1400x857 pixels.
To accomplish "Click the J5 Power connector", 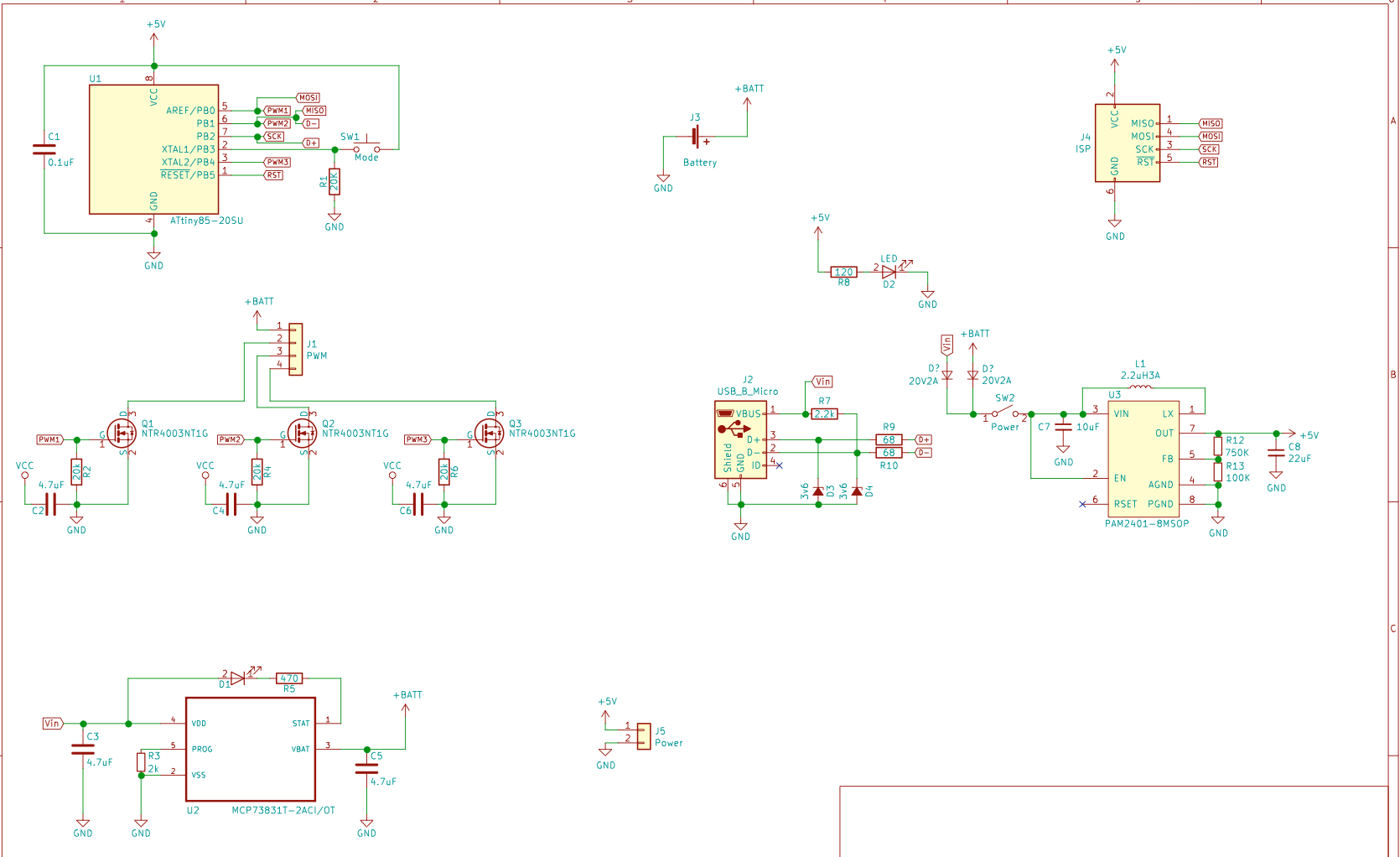I will coord(643,736).
